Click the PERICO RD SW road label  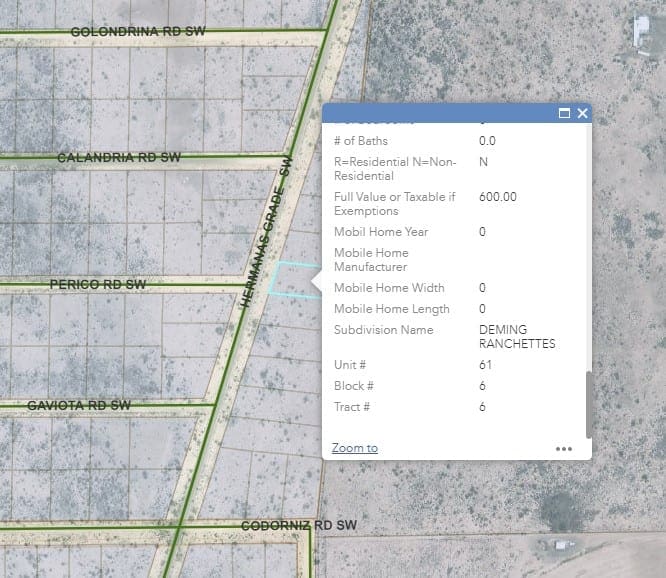coord(98,285)
